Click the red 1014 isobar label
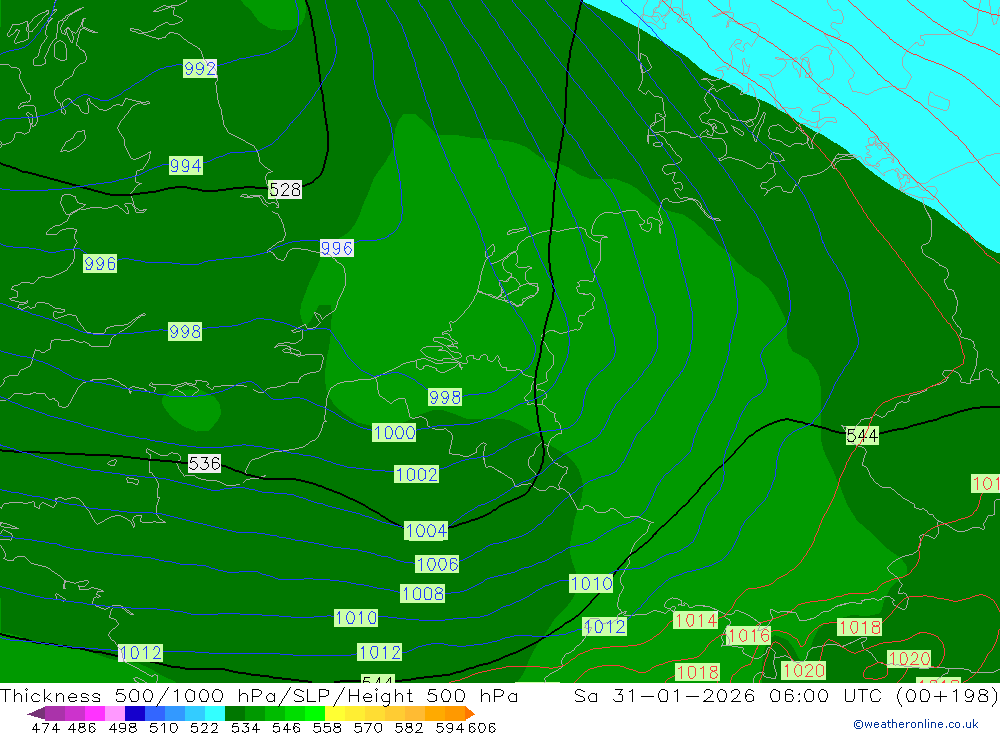The width and height of the screenshot is (1000, 733). (695, 620)
